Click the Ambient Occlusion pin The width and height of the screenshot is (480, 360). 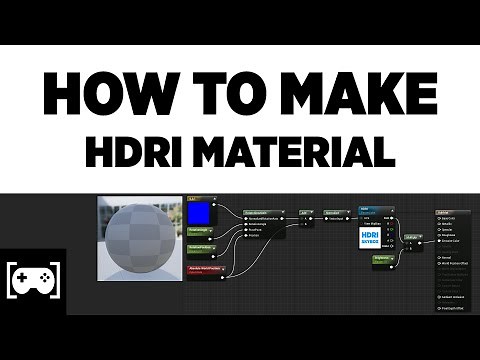point(439,297)
